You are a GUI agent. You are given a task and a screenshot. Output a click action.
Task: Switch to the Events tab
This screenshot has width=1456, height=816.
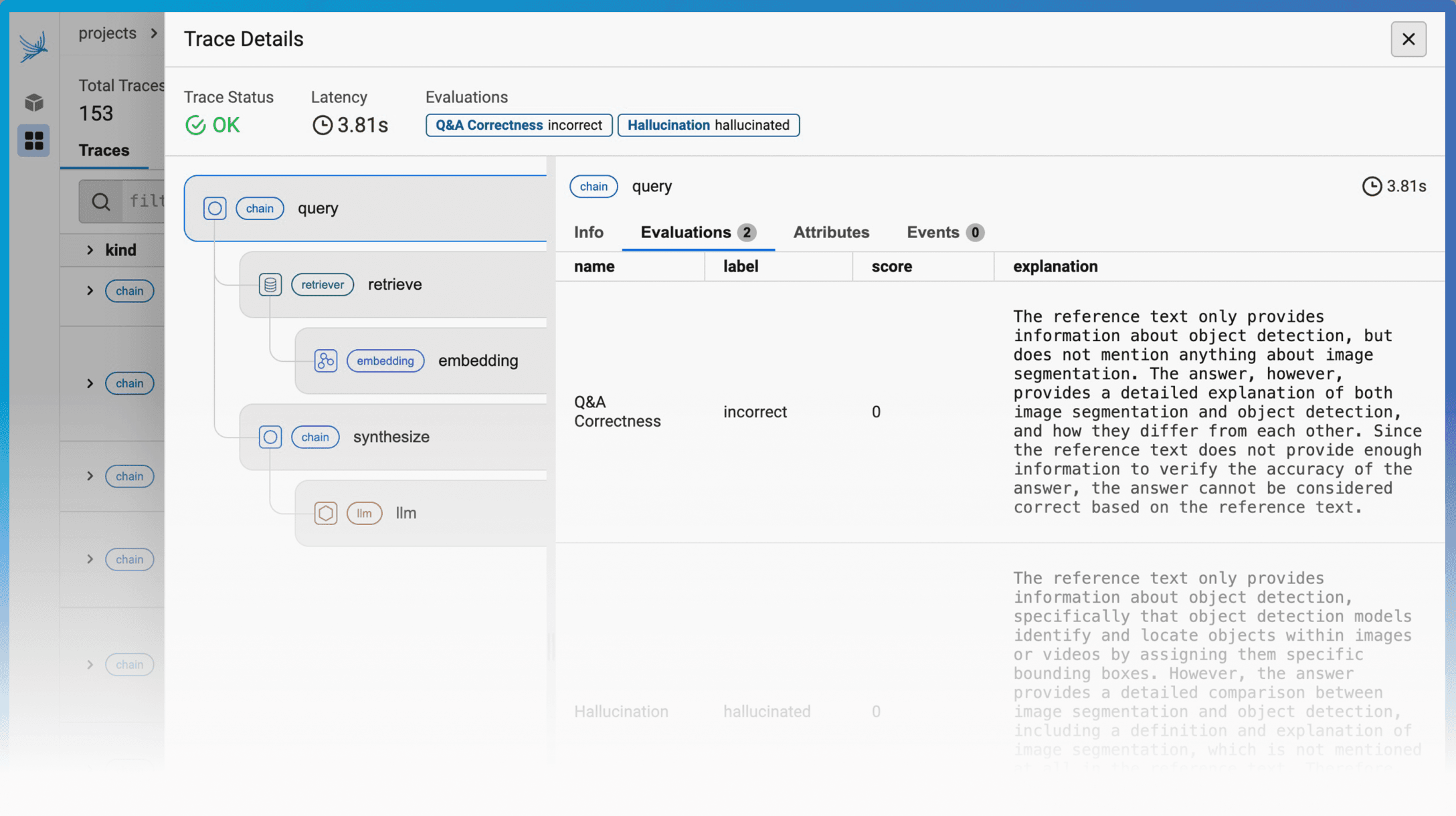(945, 232)
